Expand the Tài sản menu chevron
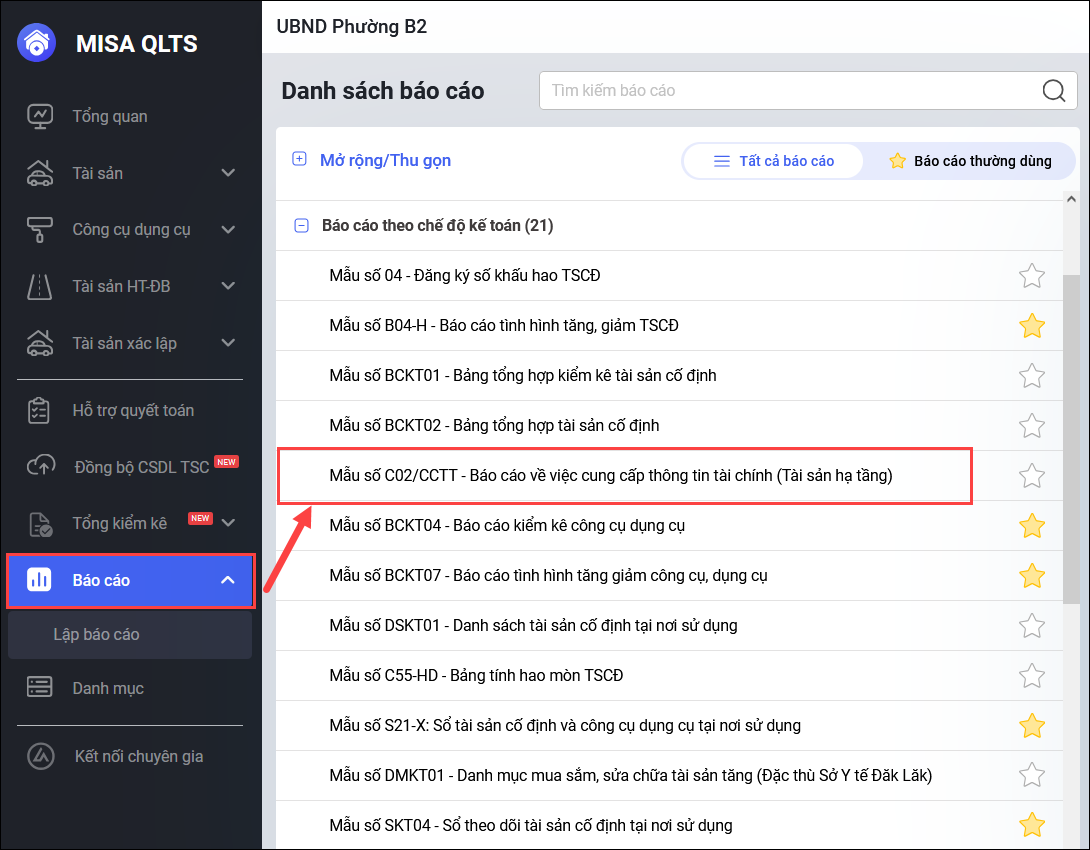The height and width of the screenshot is (850, 1090). tap(228, 173)
